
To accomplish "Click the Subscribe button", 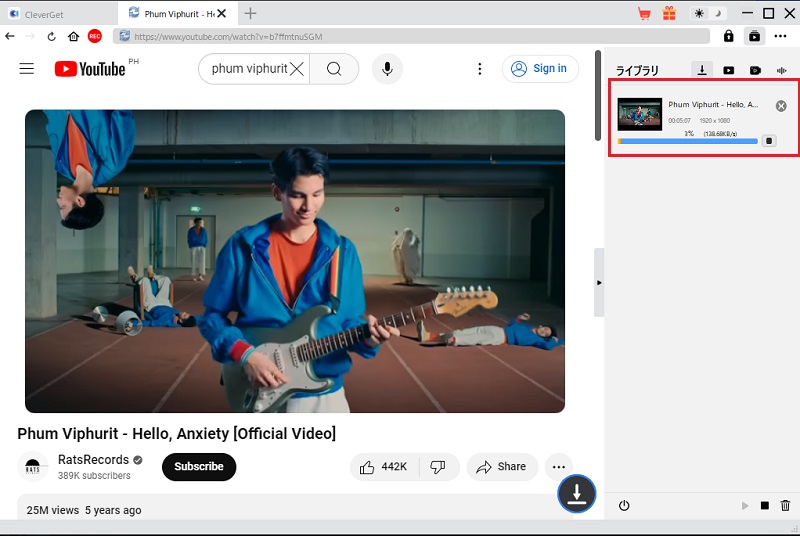I will point(199,467).
